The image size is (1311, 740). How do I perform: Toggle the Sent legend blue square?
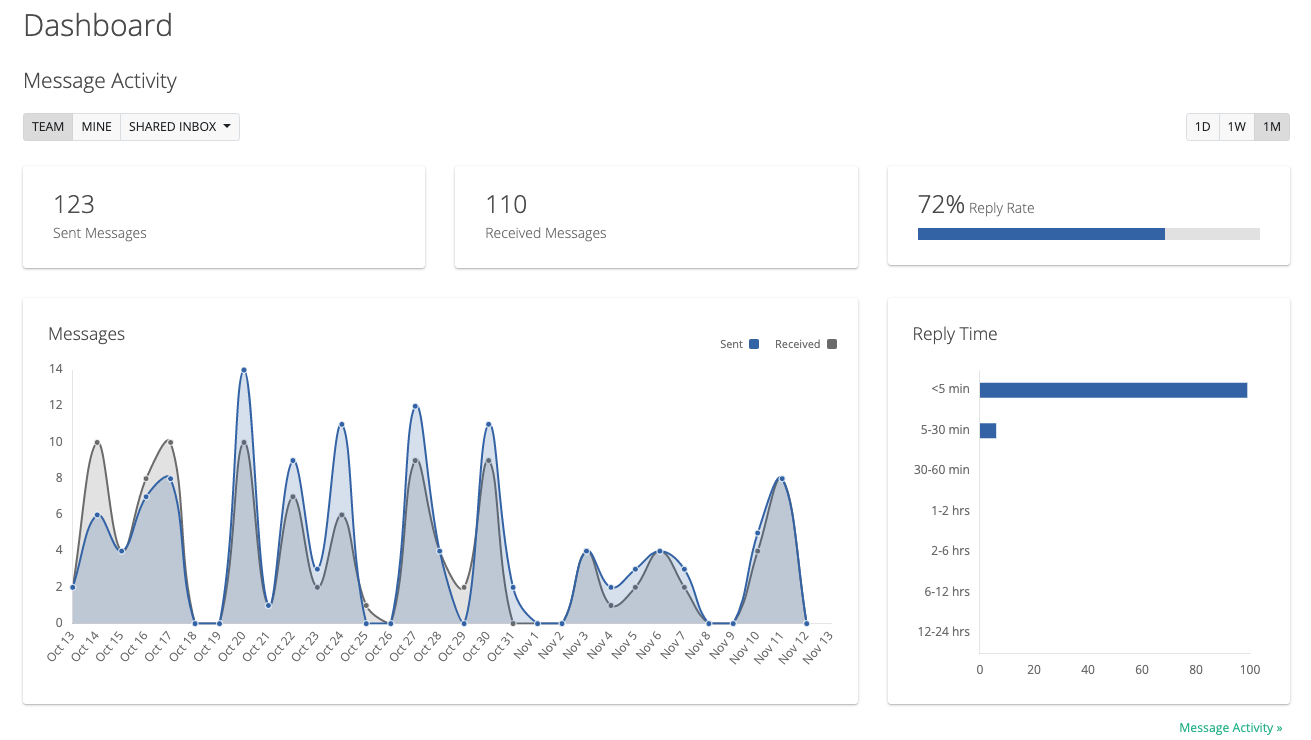coord(754,344)
